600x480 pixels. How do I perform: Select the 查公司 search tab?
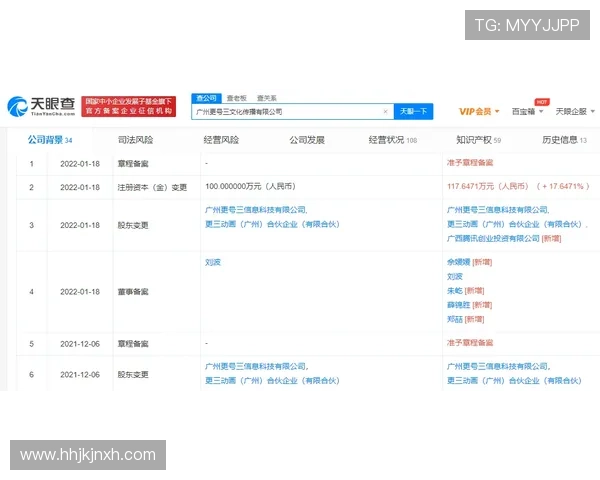click(206, 98)
